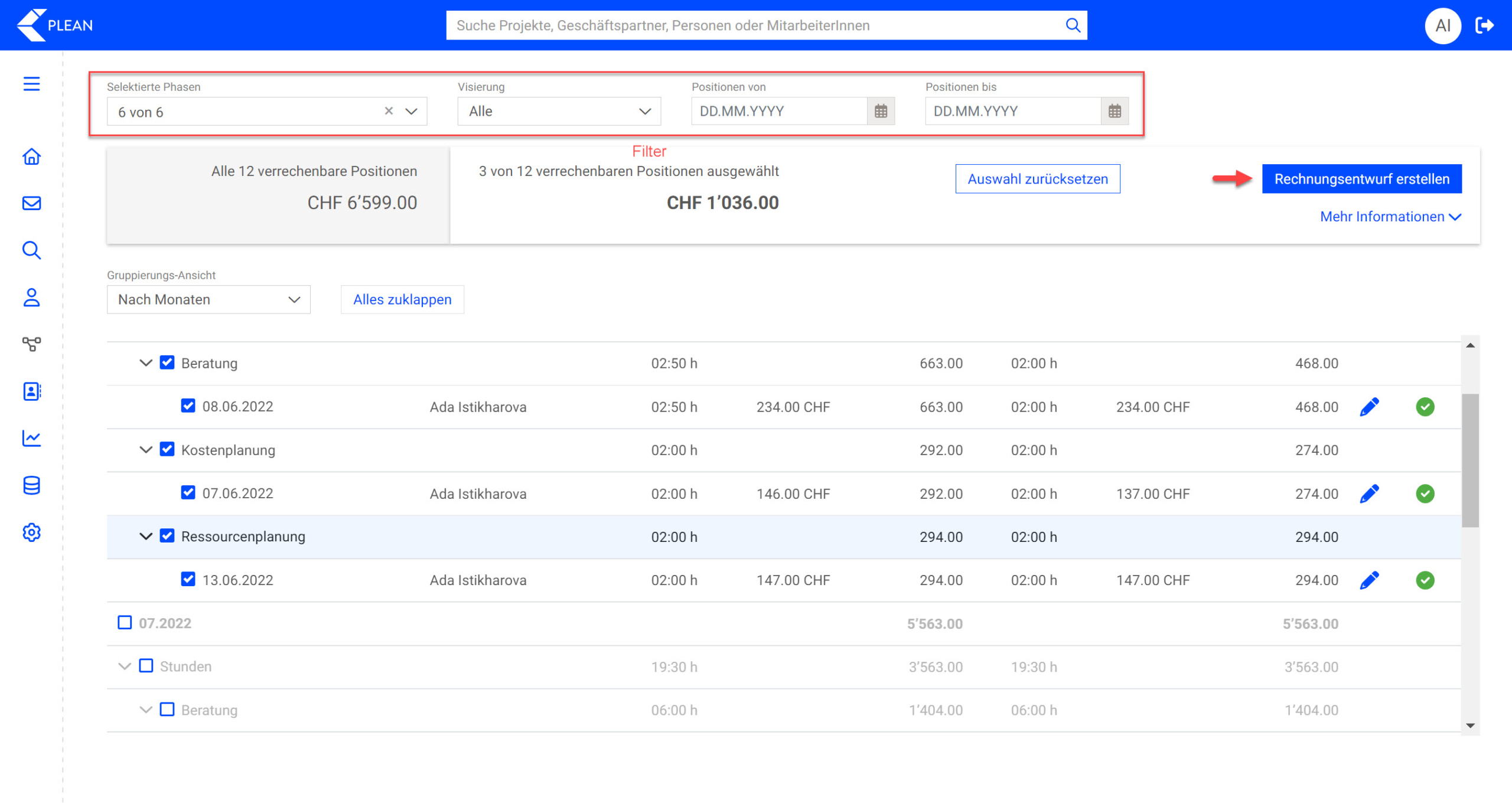Open Gruppierungs-Ansicht Nach Monaten dropdown
Viewport: 1512px width, 807px height.
[208, 299]
